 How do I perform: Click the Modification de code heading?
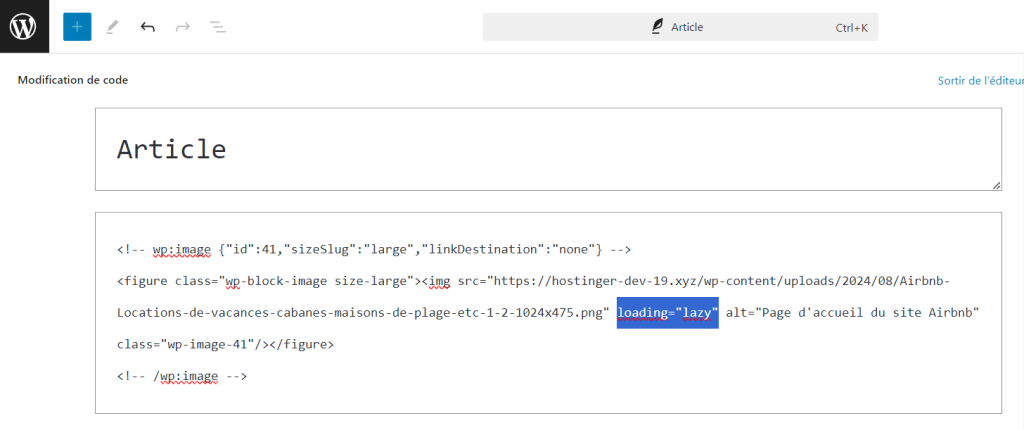pos(73,80)
